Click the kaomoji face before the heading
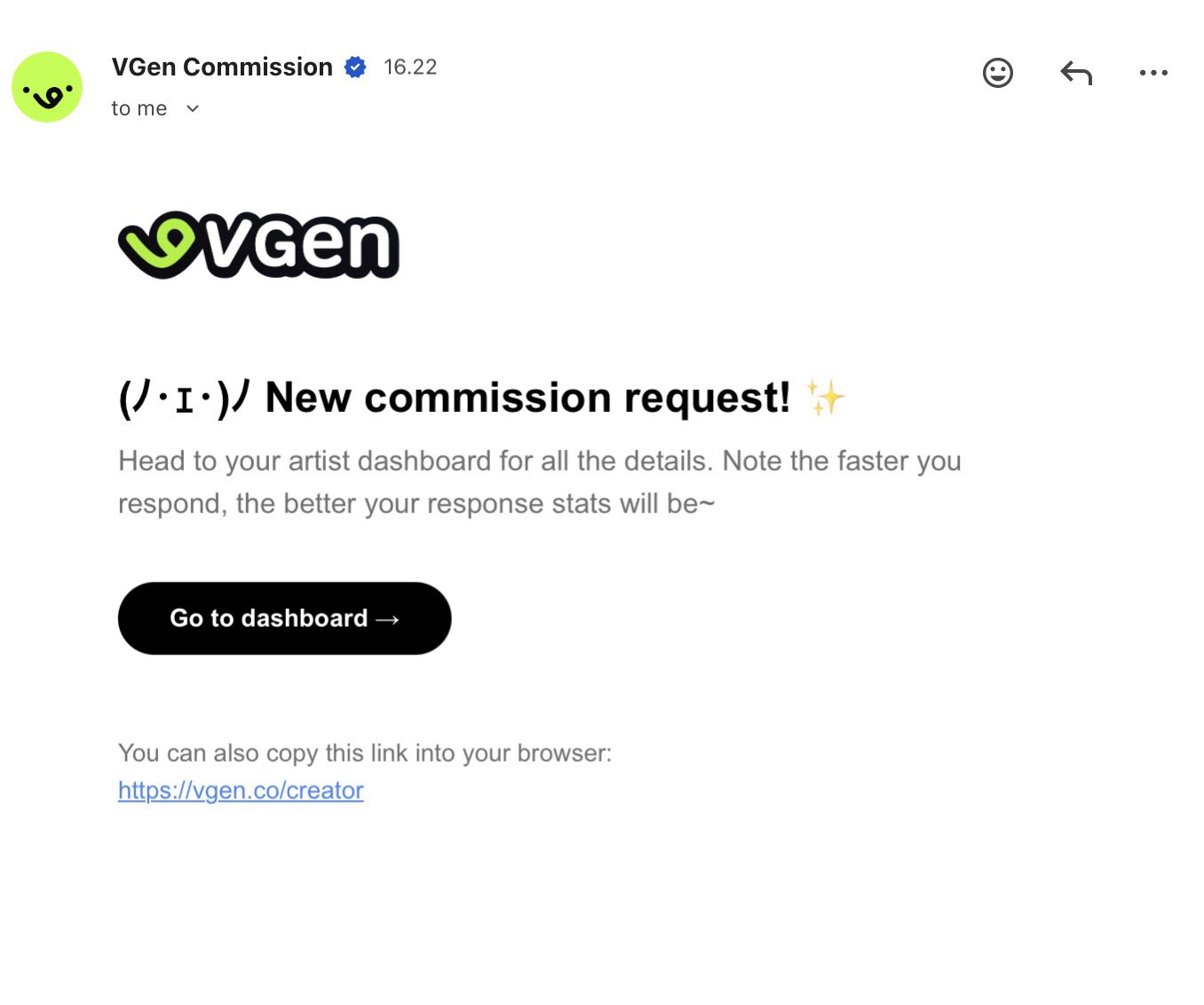This screenshot has width=1204, height=1005. pyautogui.click(x=185, y=399)
